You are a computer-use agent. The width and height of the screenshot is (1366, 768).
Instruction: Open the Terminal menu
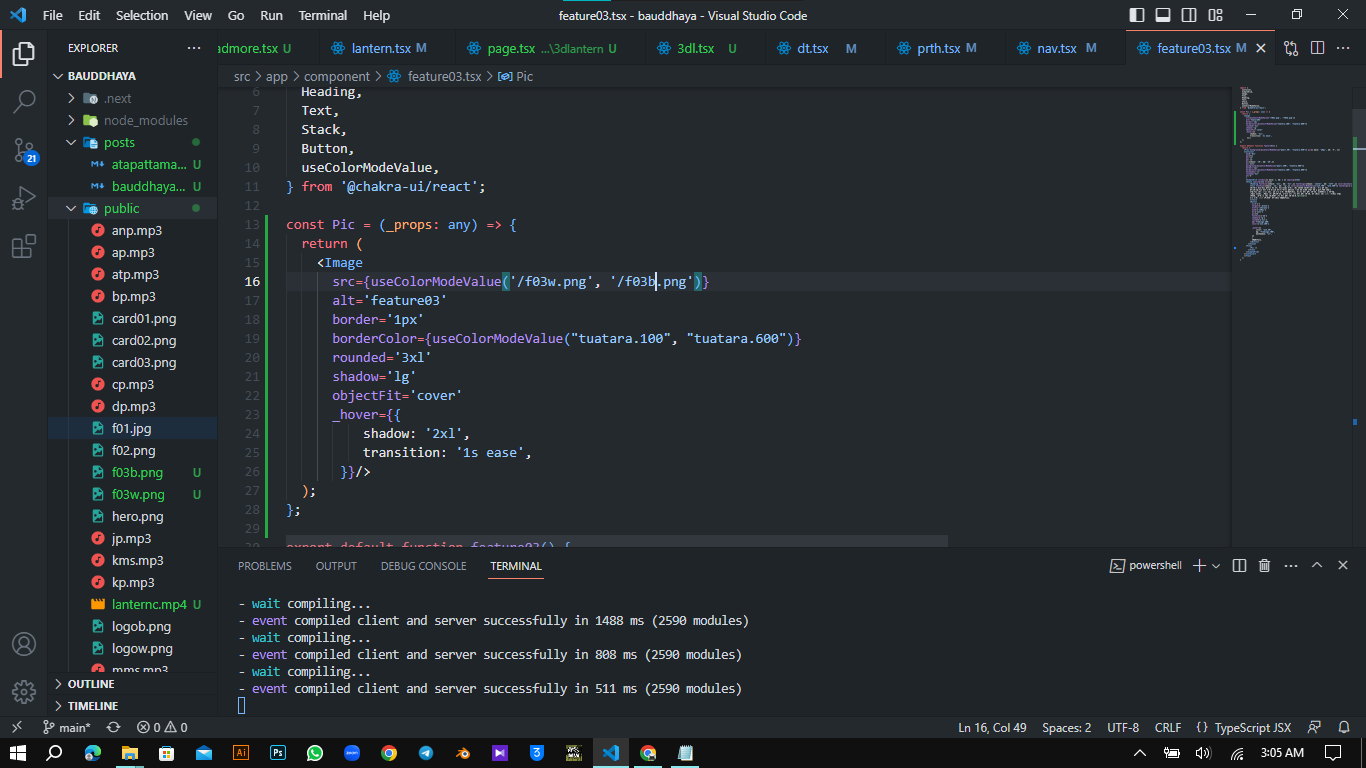click(x=323, y=15)
